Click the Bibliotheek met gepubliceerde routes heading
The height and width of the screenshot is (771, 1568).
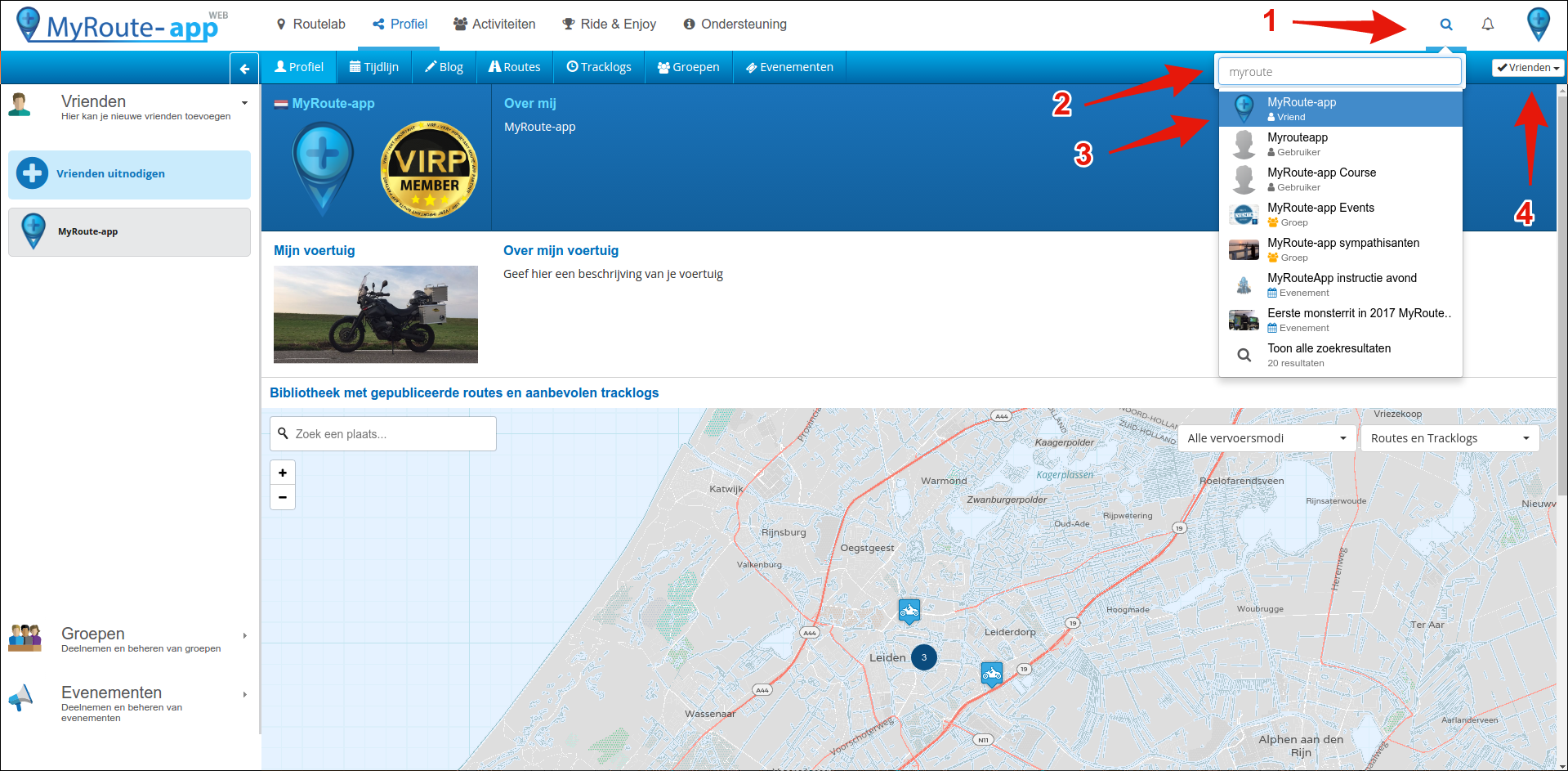(464, 392)
